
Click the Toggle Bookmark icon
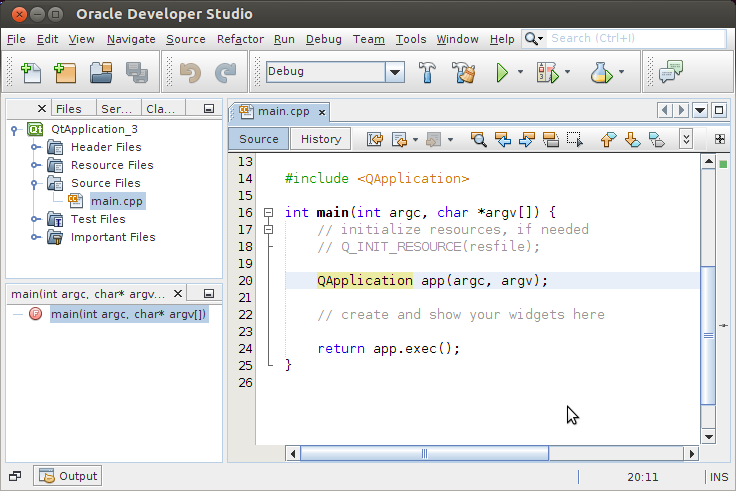[x=657, y=139]
